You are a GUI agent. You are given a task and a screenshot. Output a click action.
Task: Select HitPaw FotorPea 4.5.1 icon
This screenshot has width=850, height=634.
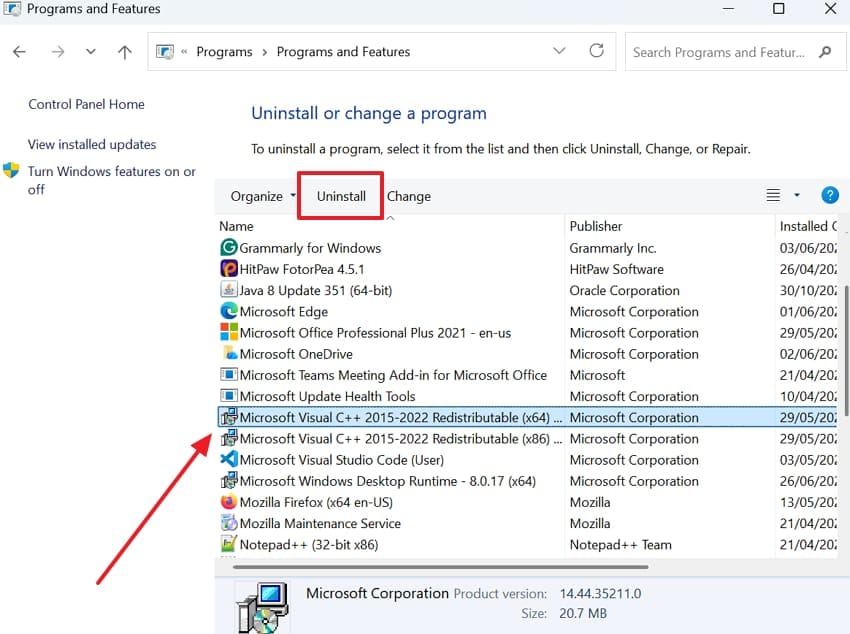229,269
